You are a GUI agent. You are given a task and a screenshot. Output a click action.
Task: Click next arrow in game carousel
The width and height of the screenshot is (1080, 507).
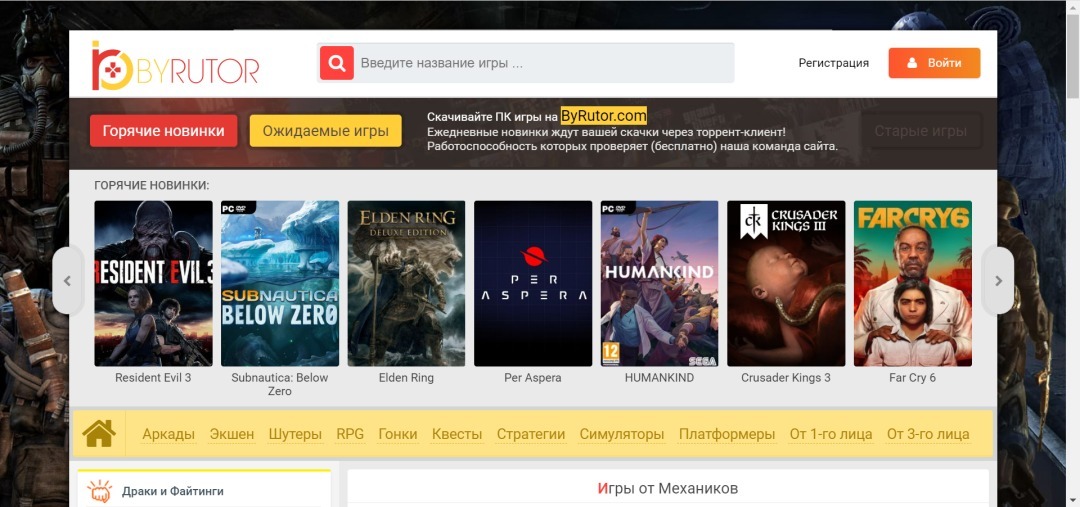pos(998,281)
